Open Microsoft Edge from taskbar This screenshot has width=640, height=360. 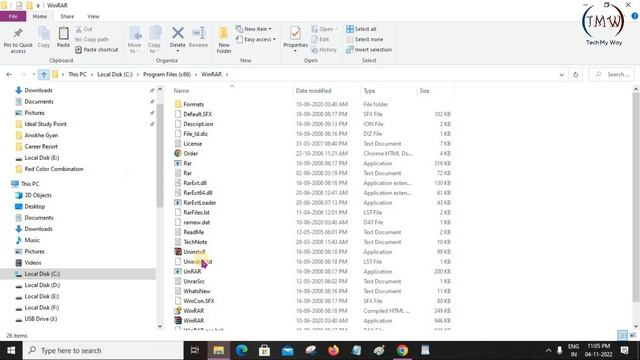pos(242,350)
